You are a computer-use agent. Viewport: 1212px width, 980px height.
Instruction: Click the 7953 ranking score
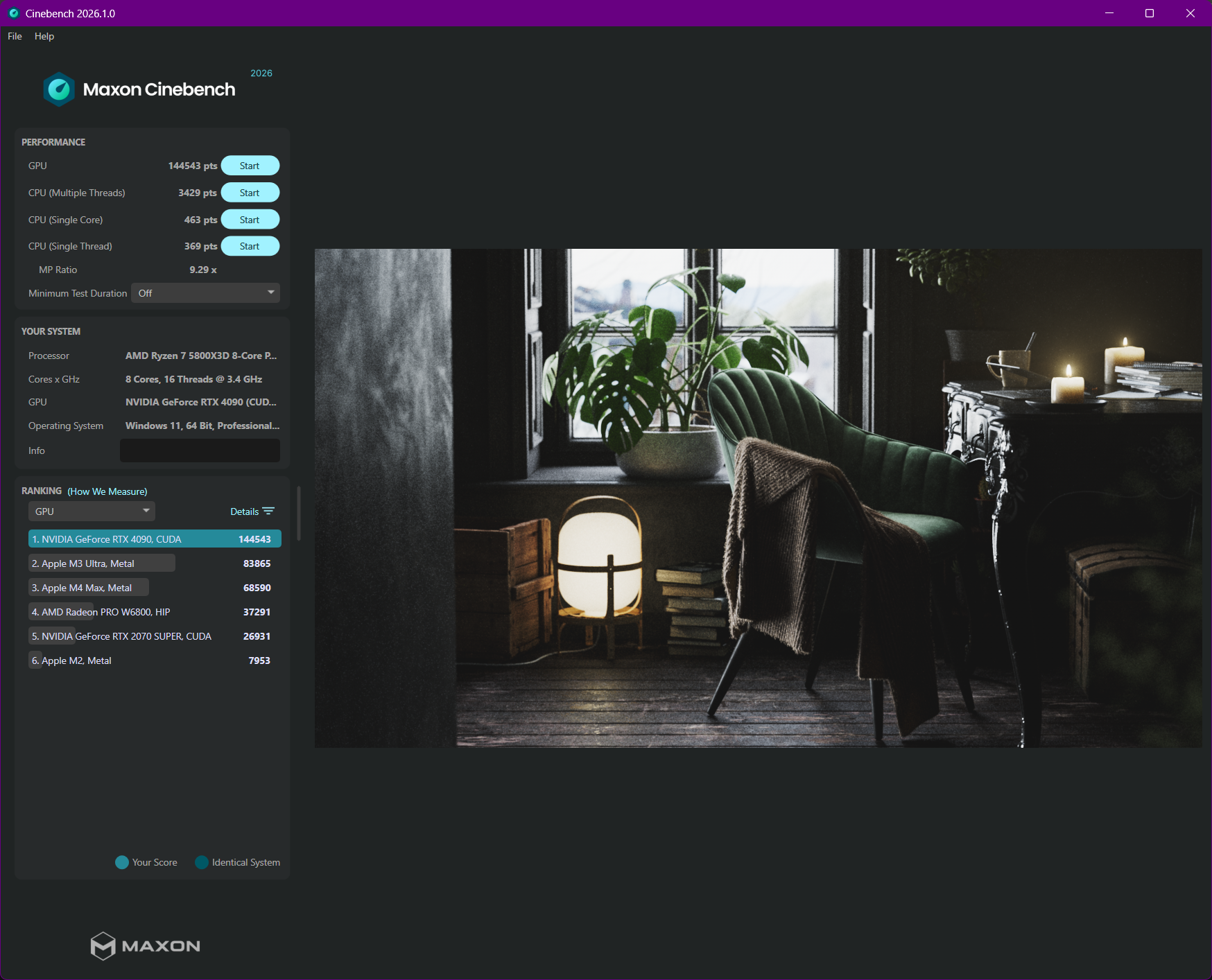tap(259, 660)
